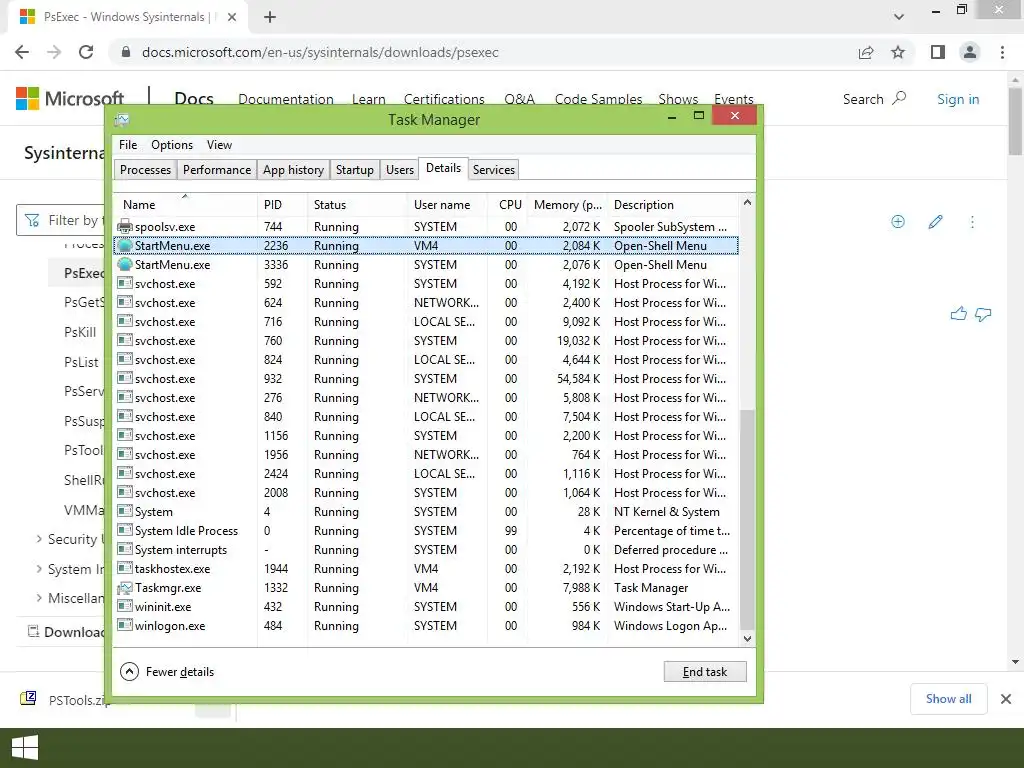This screenshot has width=1024, height=768.
Task: Click the Windows Start button
Action: 25,748
